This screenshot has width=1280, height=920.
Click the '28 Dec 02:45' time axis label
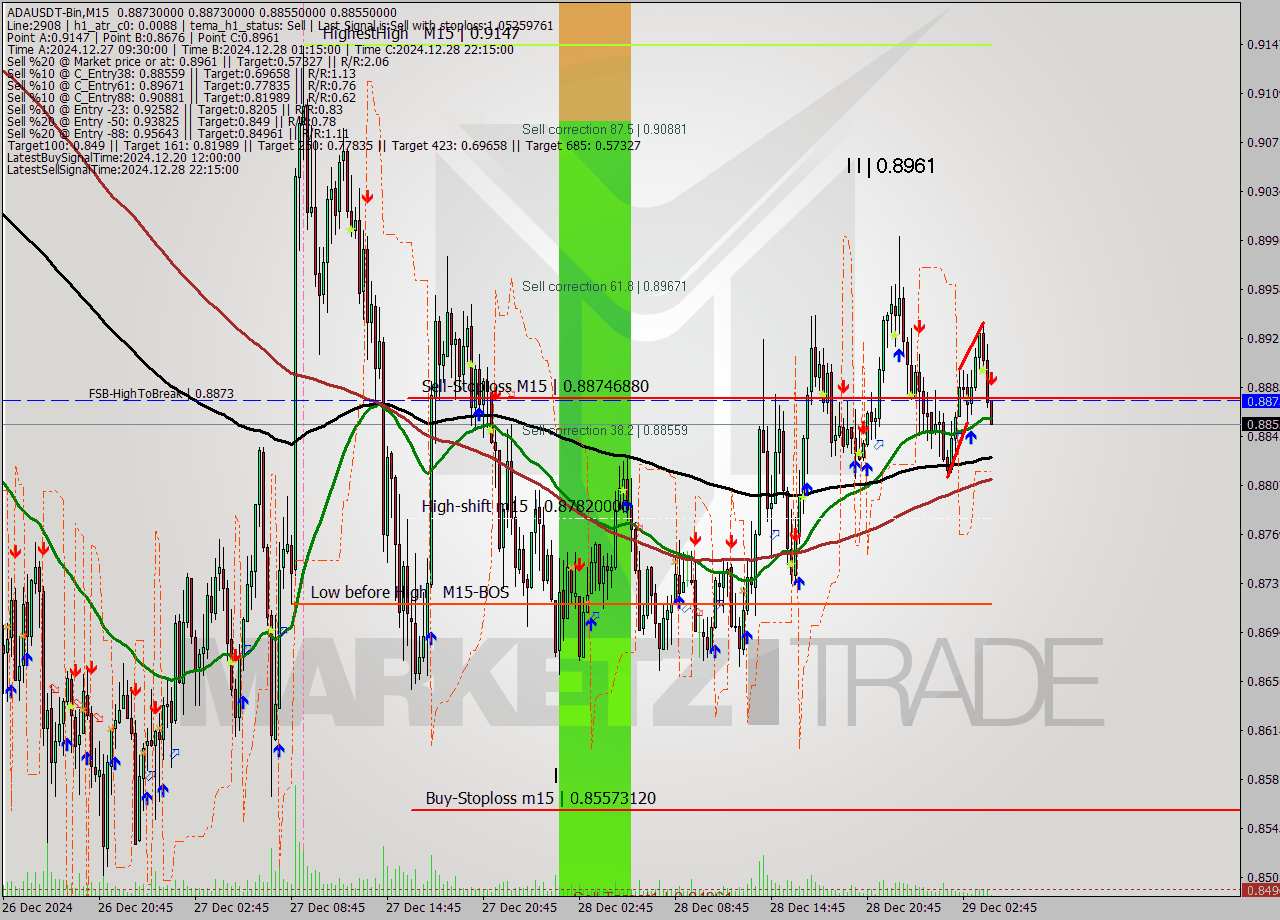coord(615,908)
